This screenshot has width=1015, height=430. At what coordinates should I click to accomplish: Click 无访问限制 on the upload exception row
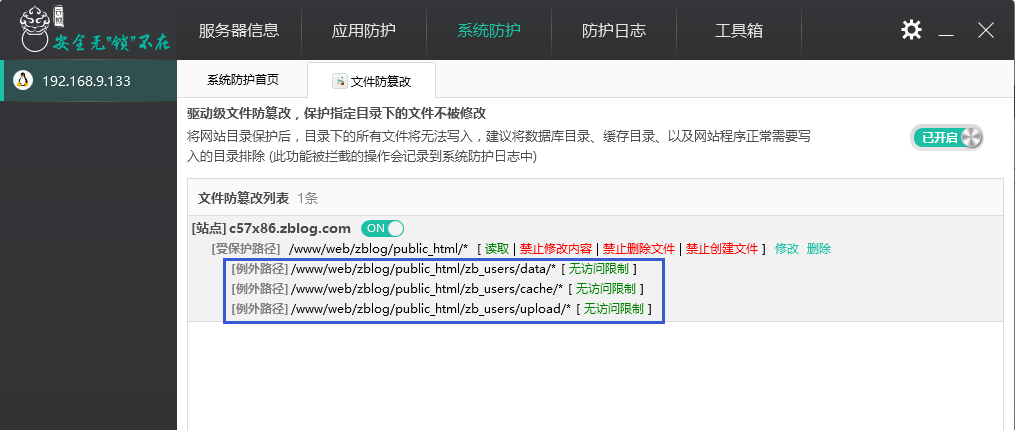tap(613, 309)
